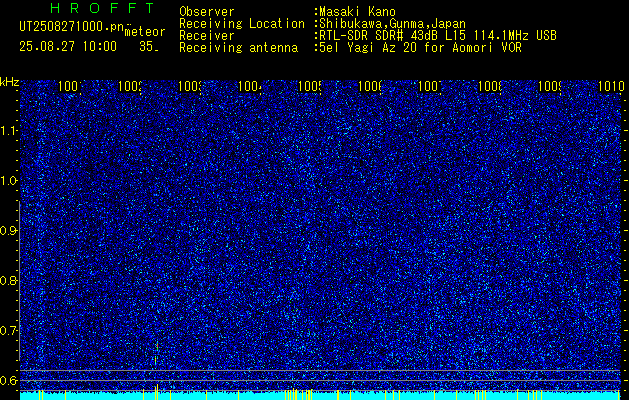Click the 'Receiving Location' field label
The width and height of the screenshot is (629, 400).
242,24
